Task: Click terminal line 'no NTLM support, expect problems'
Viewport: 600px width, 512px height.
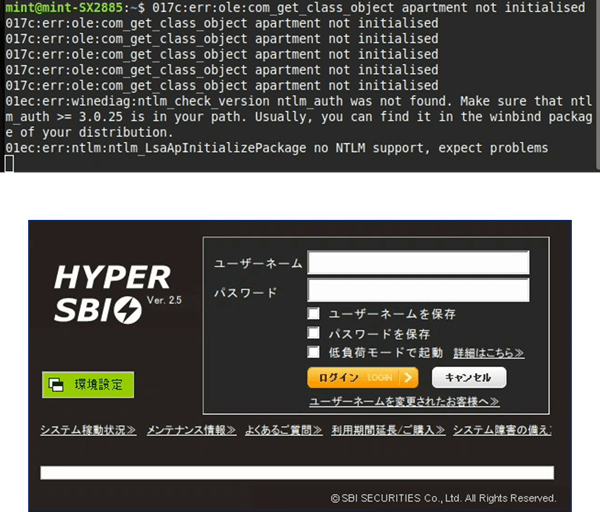Action: click(431, 148)
